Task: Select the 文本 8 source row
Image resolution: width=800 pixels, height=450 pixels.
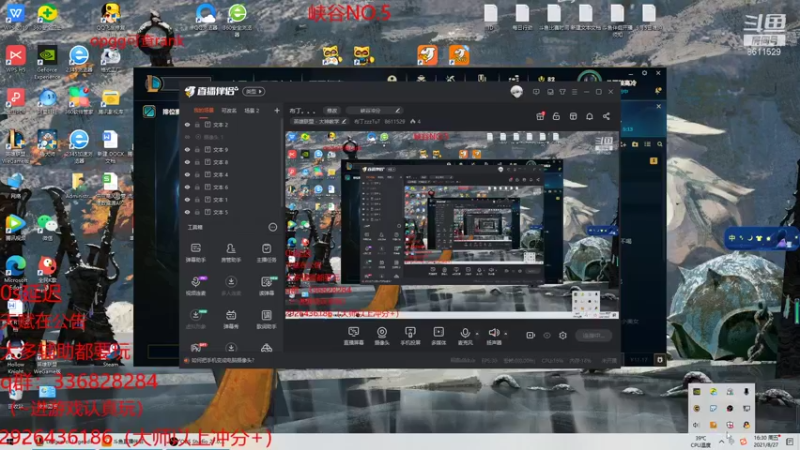Action: (x=232, y=162)
